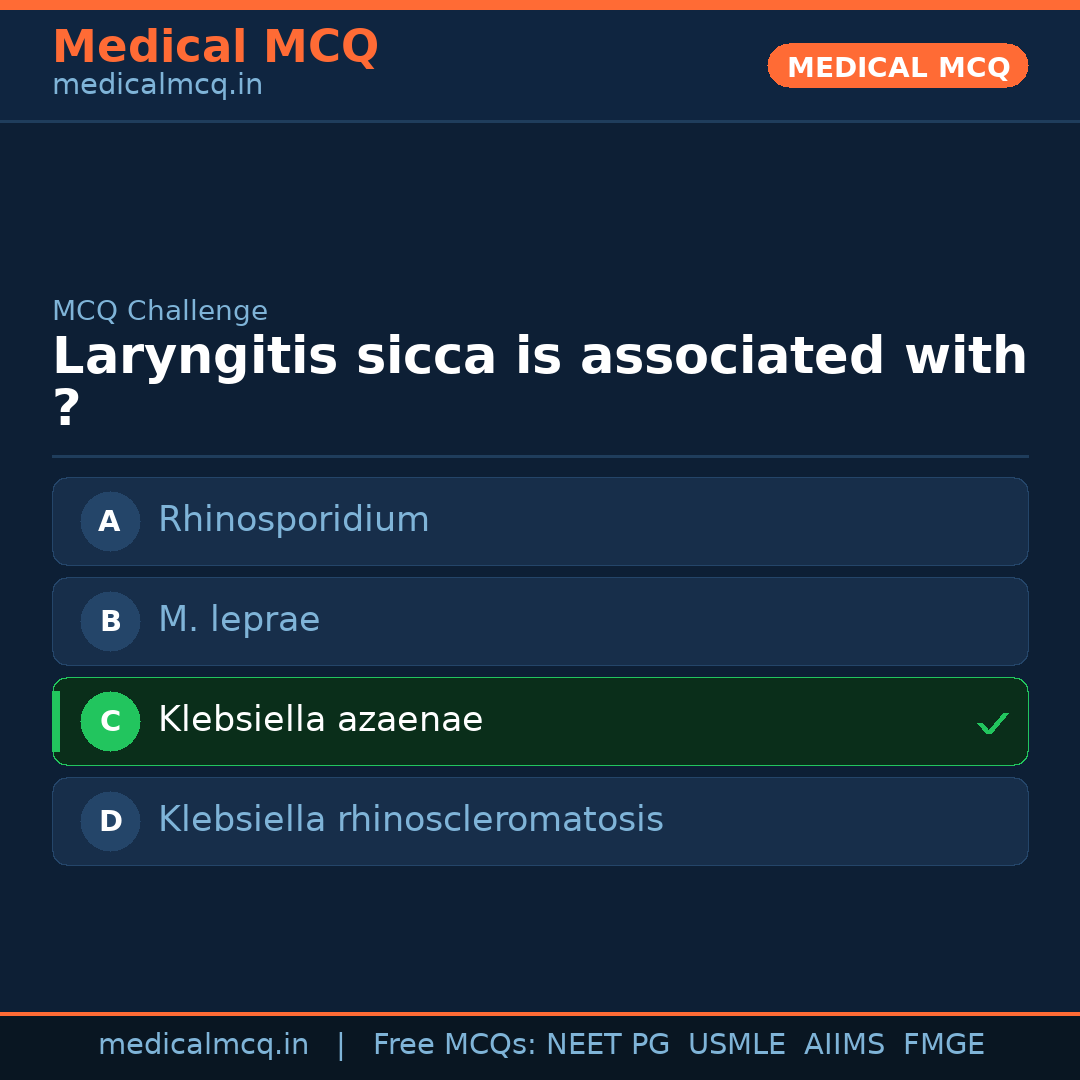The height and width of the screenshot is (1080, 1080).
Task: Open the medicalmcq.in link under the header title
Action: [x=157, y=86]
